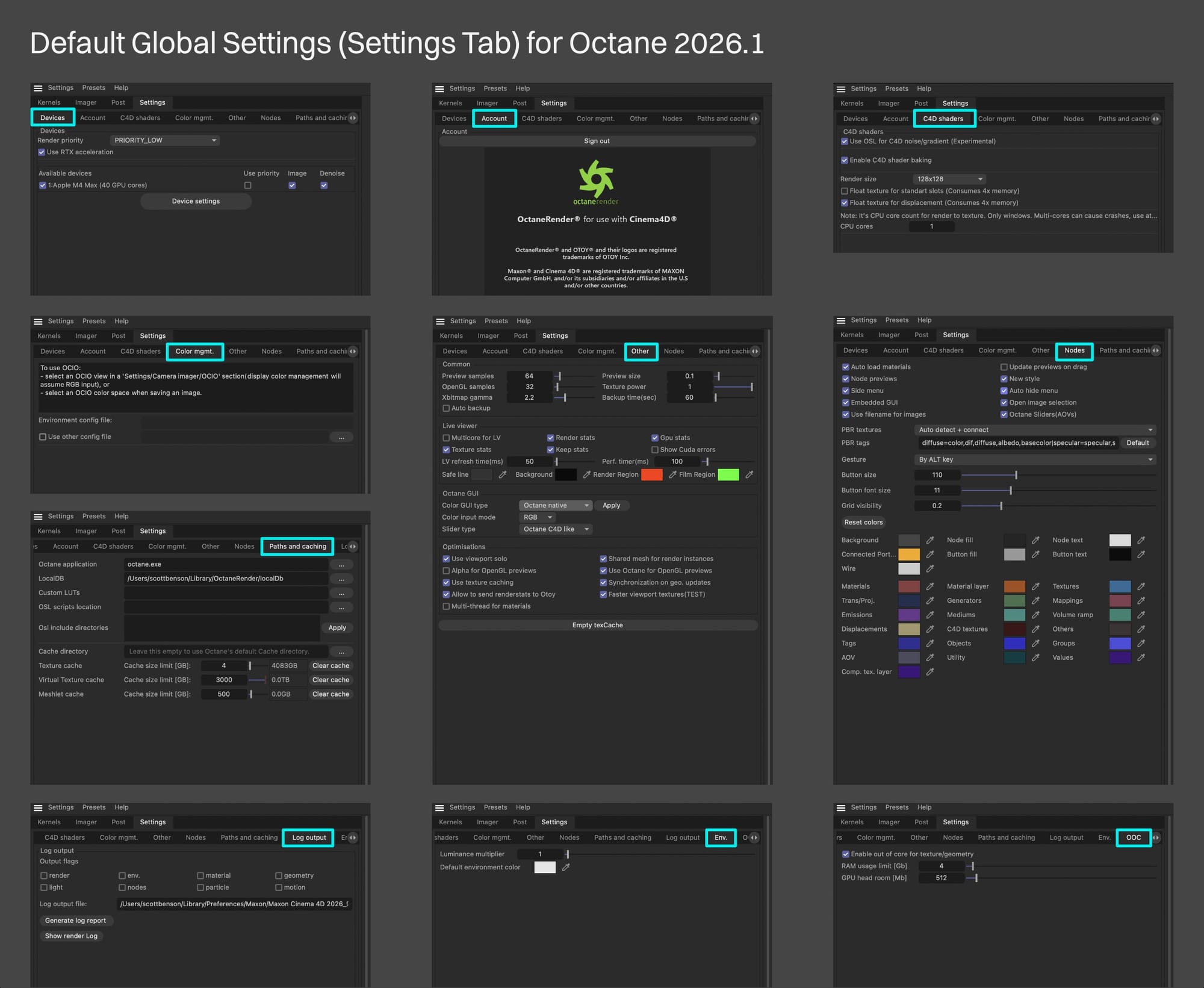Click the Safe line eyedropper in the Other panel
1204x988 pixels.
(503, 475)
